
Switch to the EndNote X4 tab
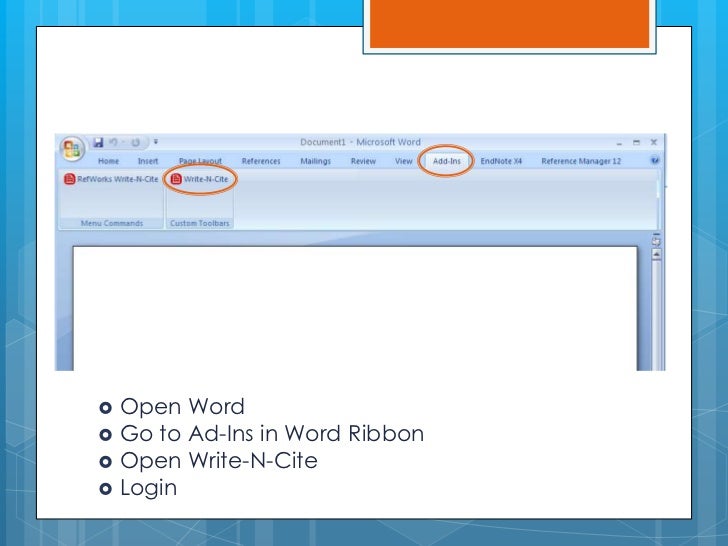coord(501,161)
